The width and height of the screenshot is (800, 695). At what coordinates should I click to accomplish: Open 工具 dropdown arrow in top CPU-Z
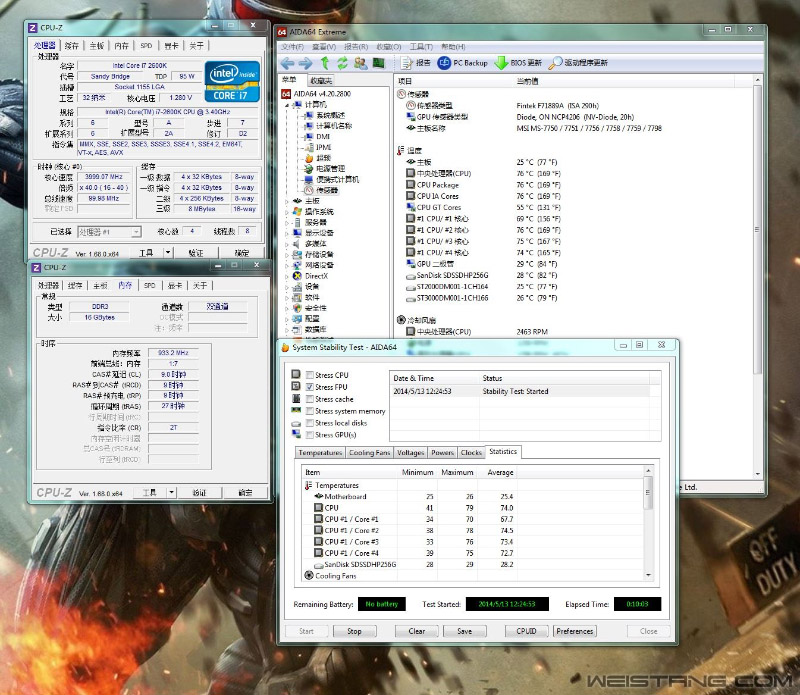(x=168, y=253)
